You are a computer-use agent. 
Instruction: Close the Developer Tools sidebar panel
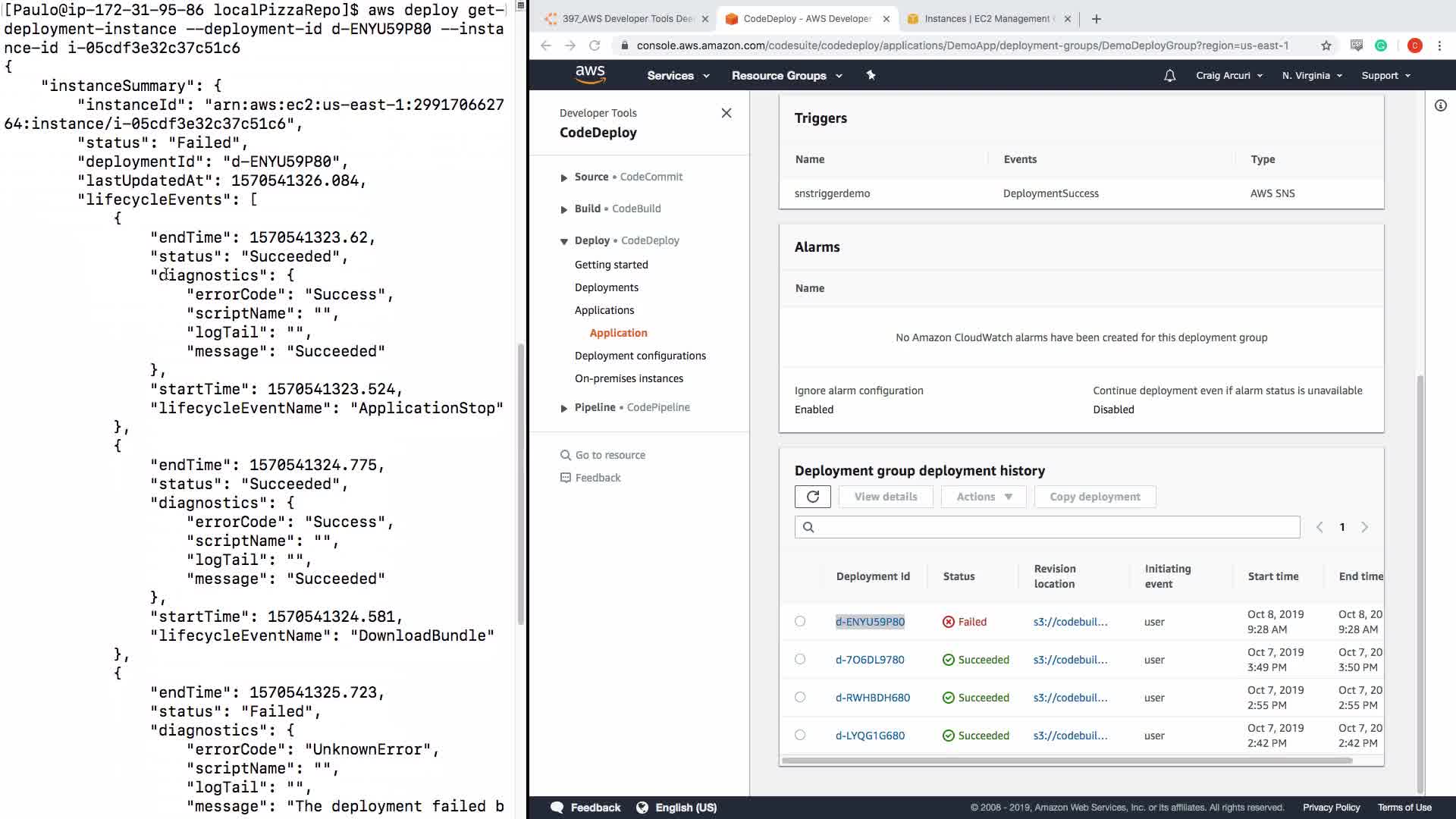[726, 113]
